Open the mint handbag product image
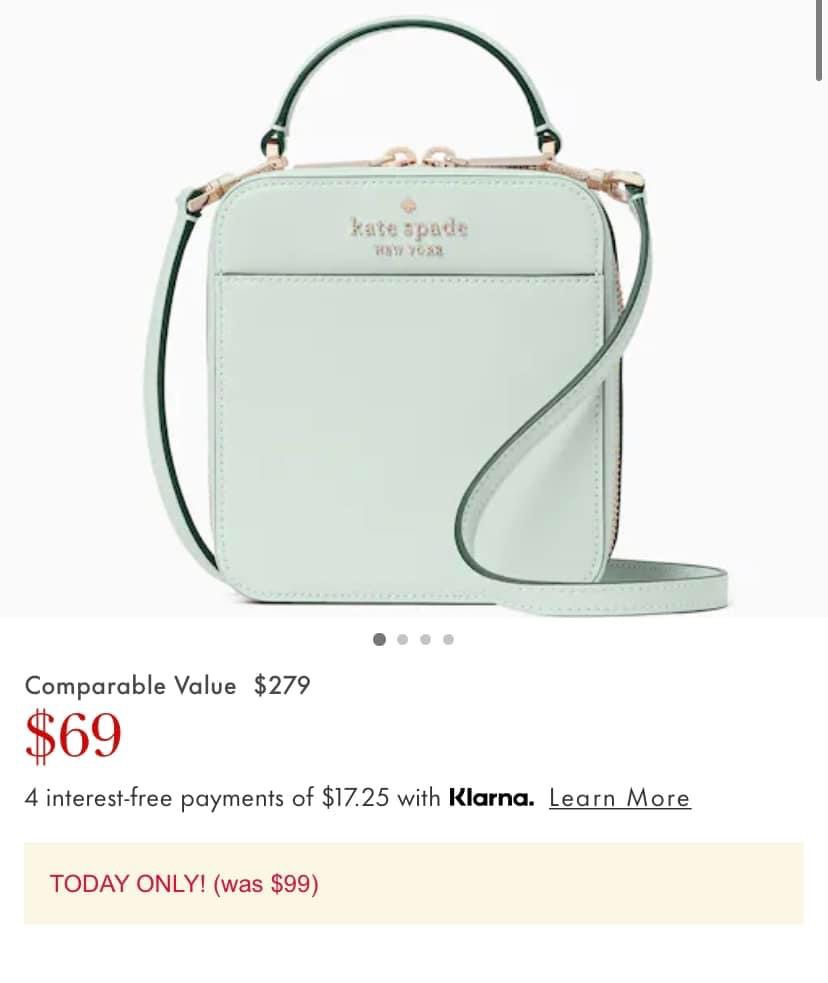The height and width of the screenshot is (983, 828). click(x=414, y=308)
